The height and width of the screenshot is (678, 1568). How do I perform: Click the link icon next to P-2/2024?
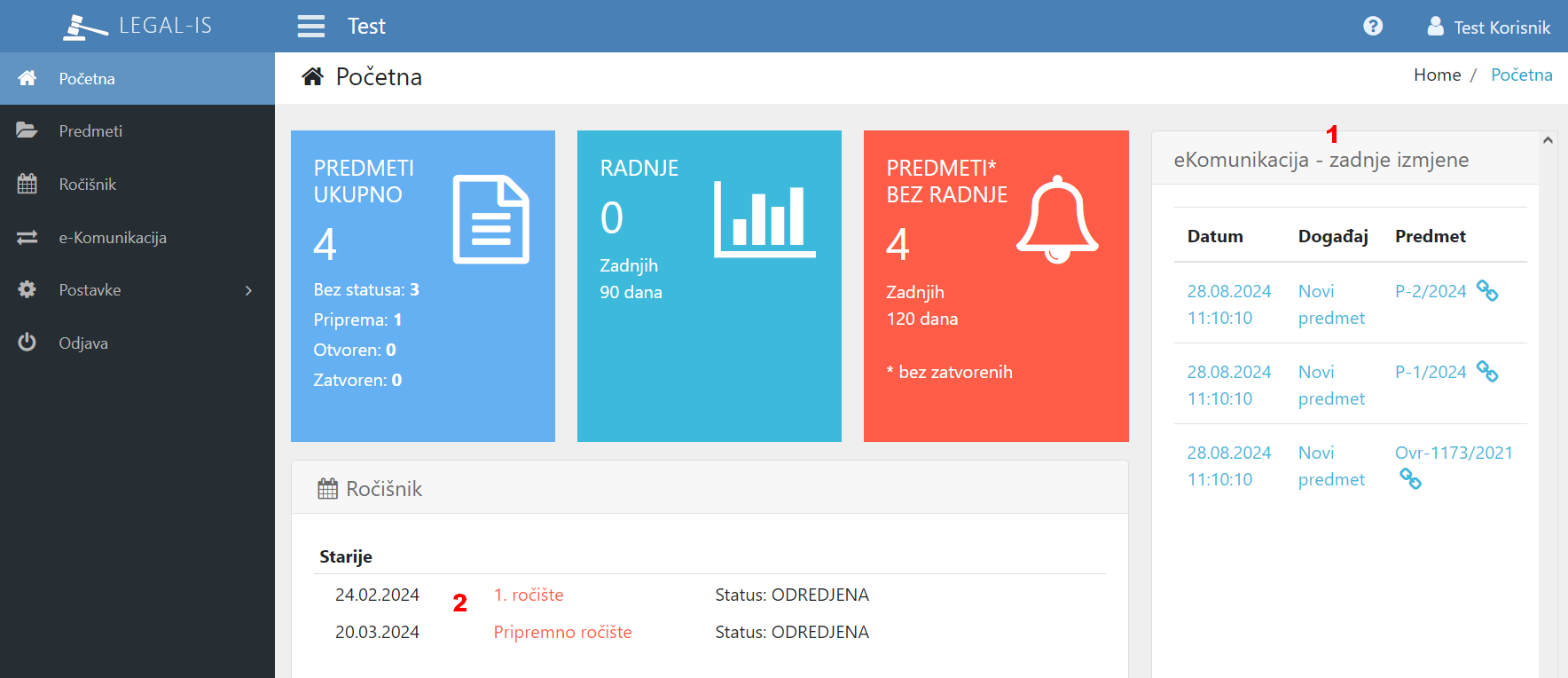1487,290
